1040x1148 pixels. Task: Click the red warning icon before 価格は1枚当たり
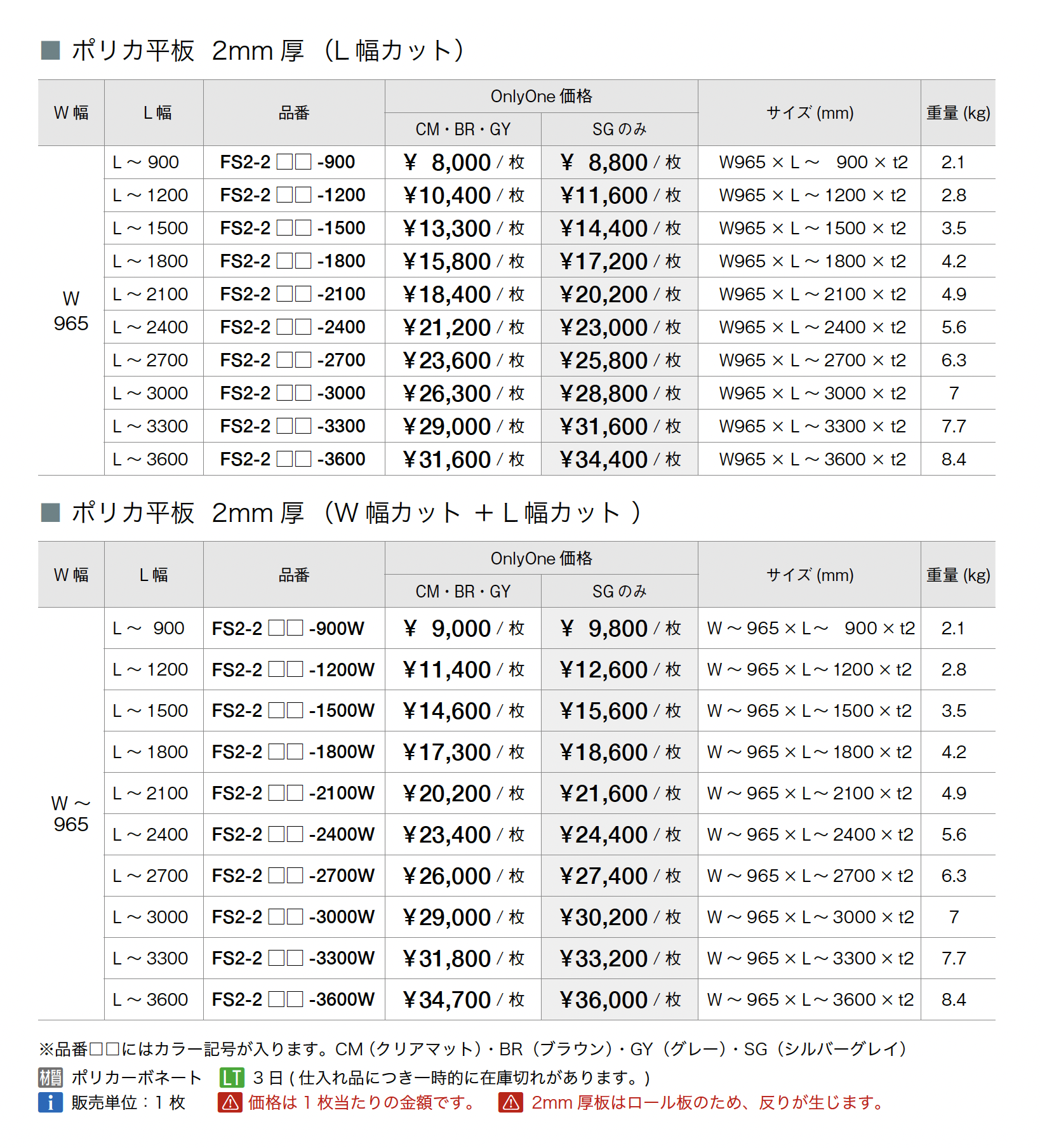[x=230, y=1103]
